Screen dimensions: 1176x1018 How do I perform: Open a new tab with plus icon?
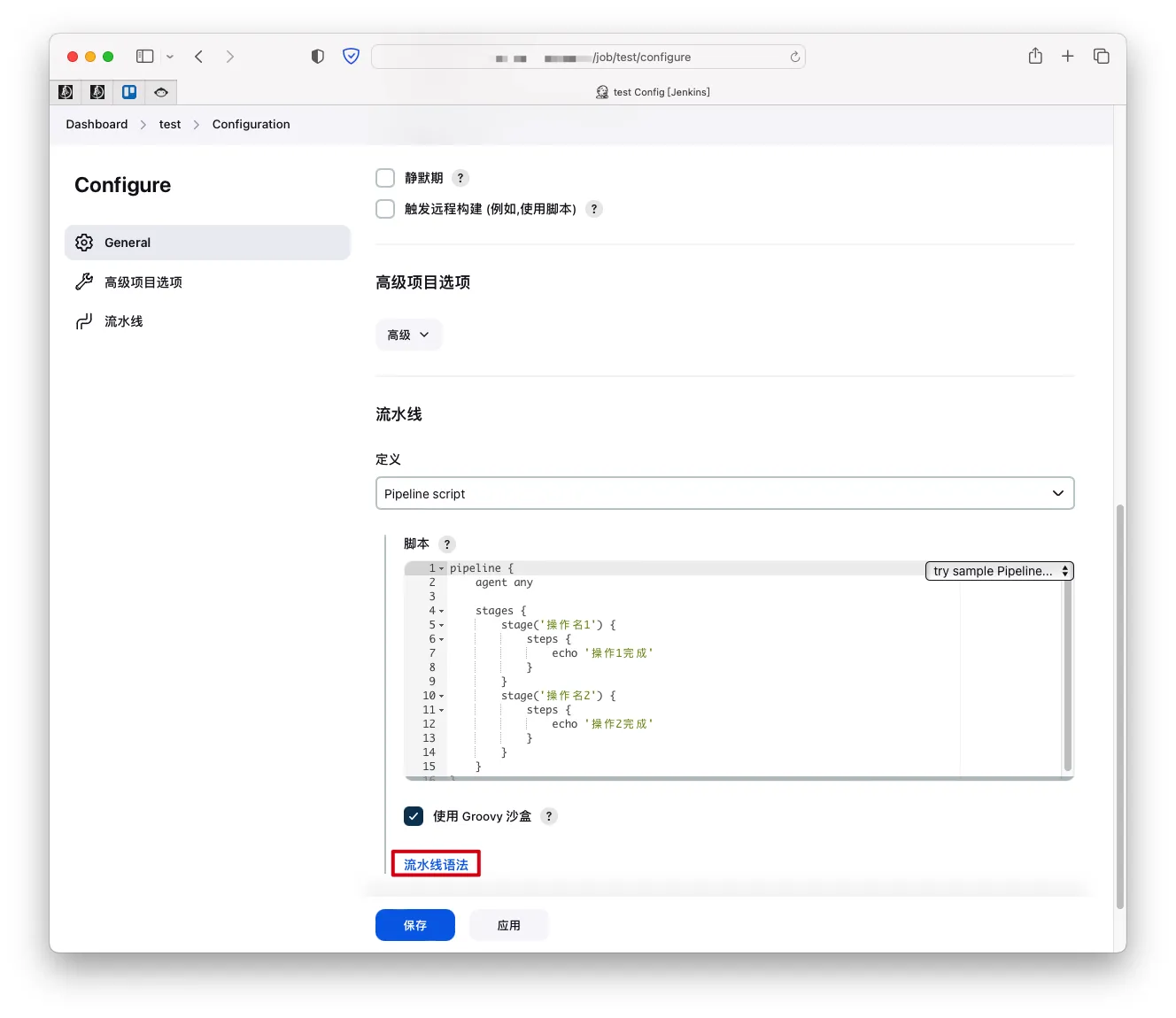coord(1068,57)
